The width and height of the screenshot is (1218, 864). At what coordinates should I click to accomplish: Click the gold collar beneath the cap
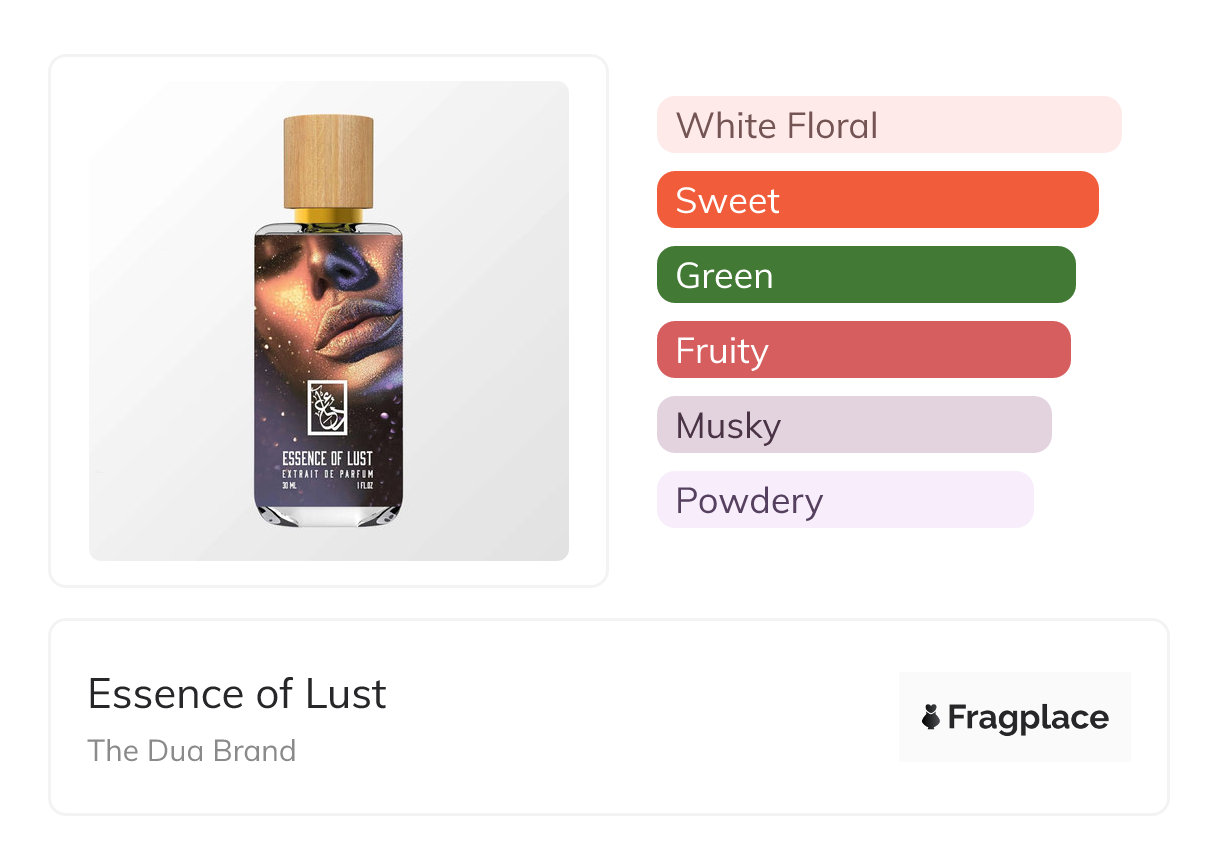pyautogui.click(x=328, y=217)
